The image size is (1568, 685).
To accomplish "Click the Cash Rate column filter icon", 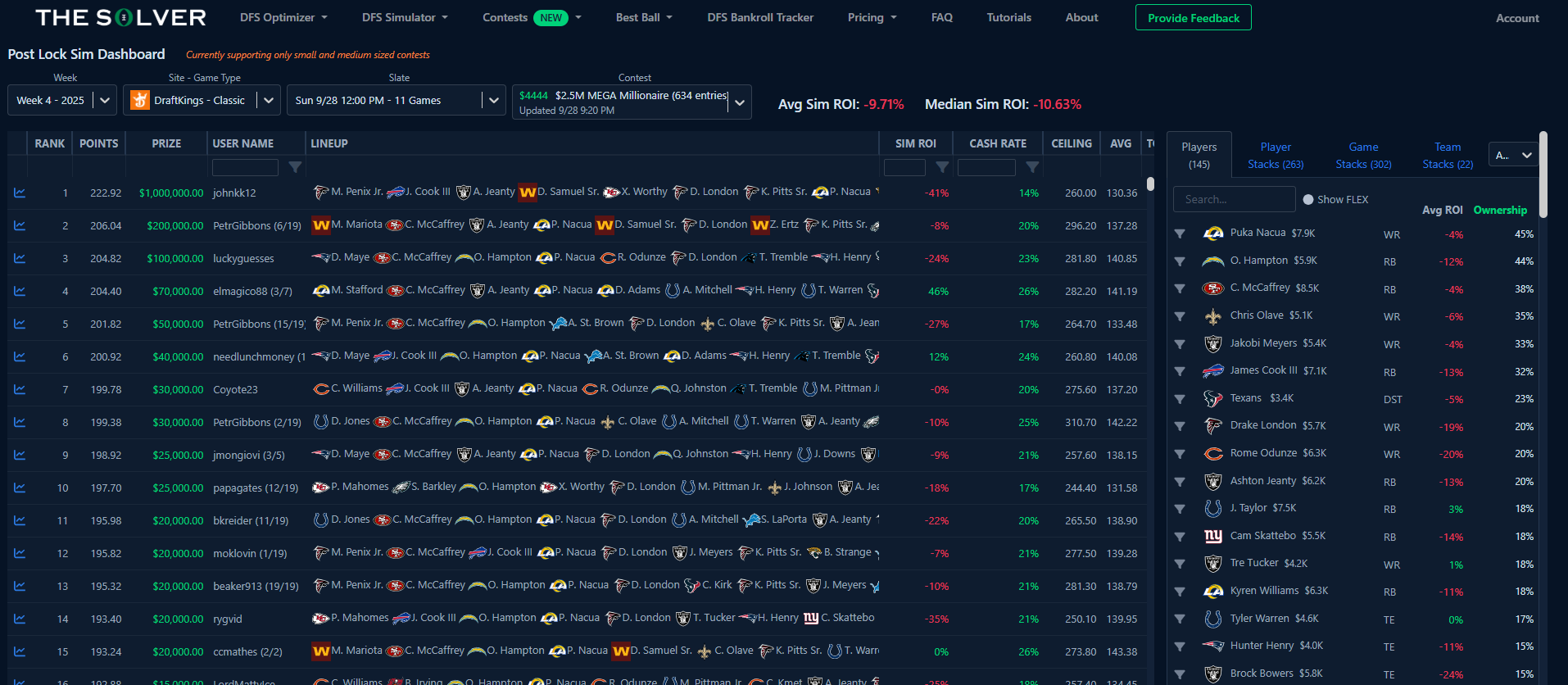I will click(x=1032, y=167).
